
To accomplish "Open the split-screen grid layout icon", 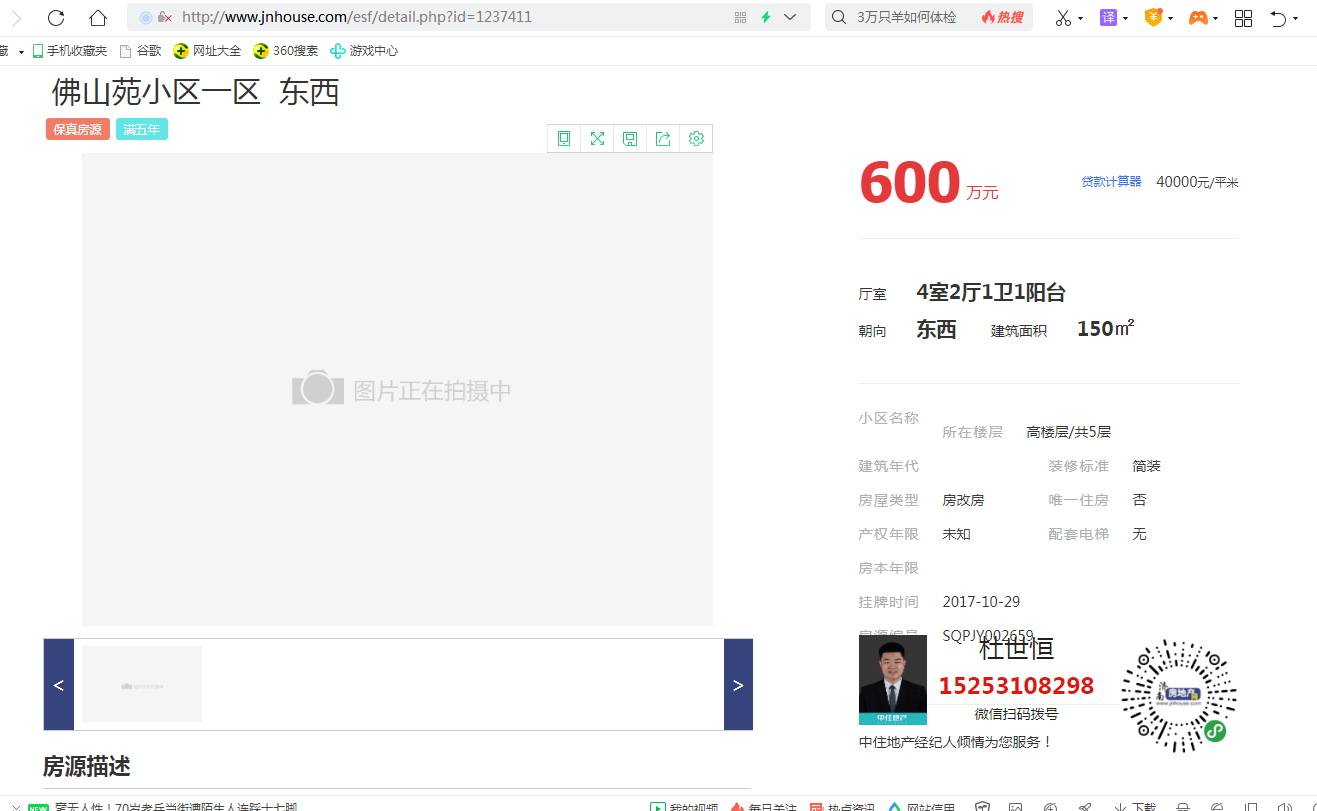I will (1243, 17).
